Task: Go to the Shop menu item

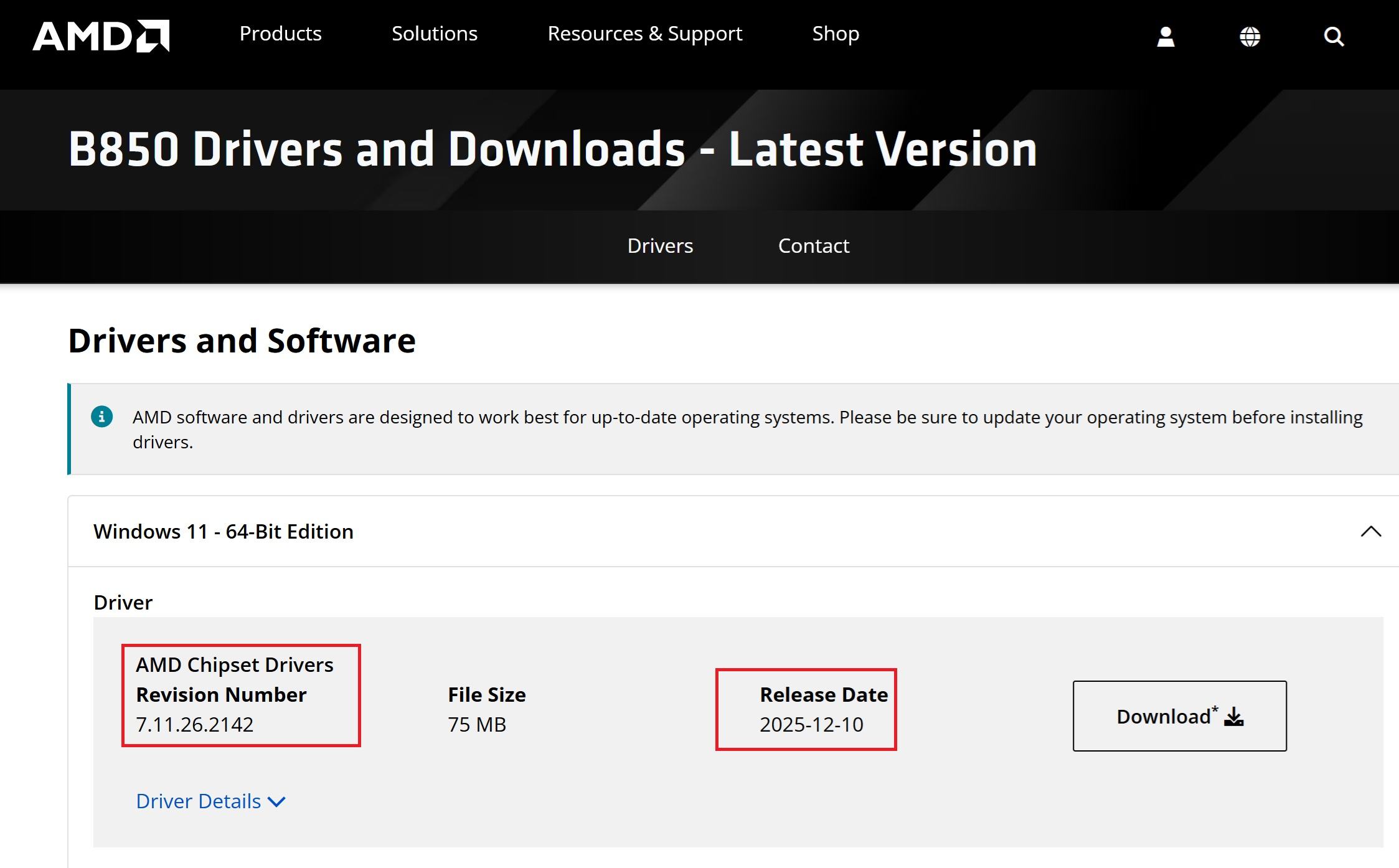Action: pyautogui.click(x=835, y=34)
